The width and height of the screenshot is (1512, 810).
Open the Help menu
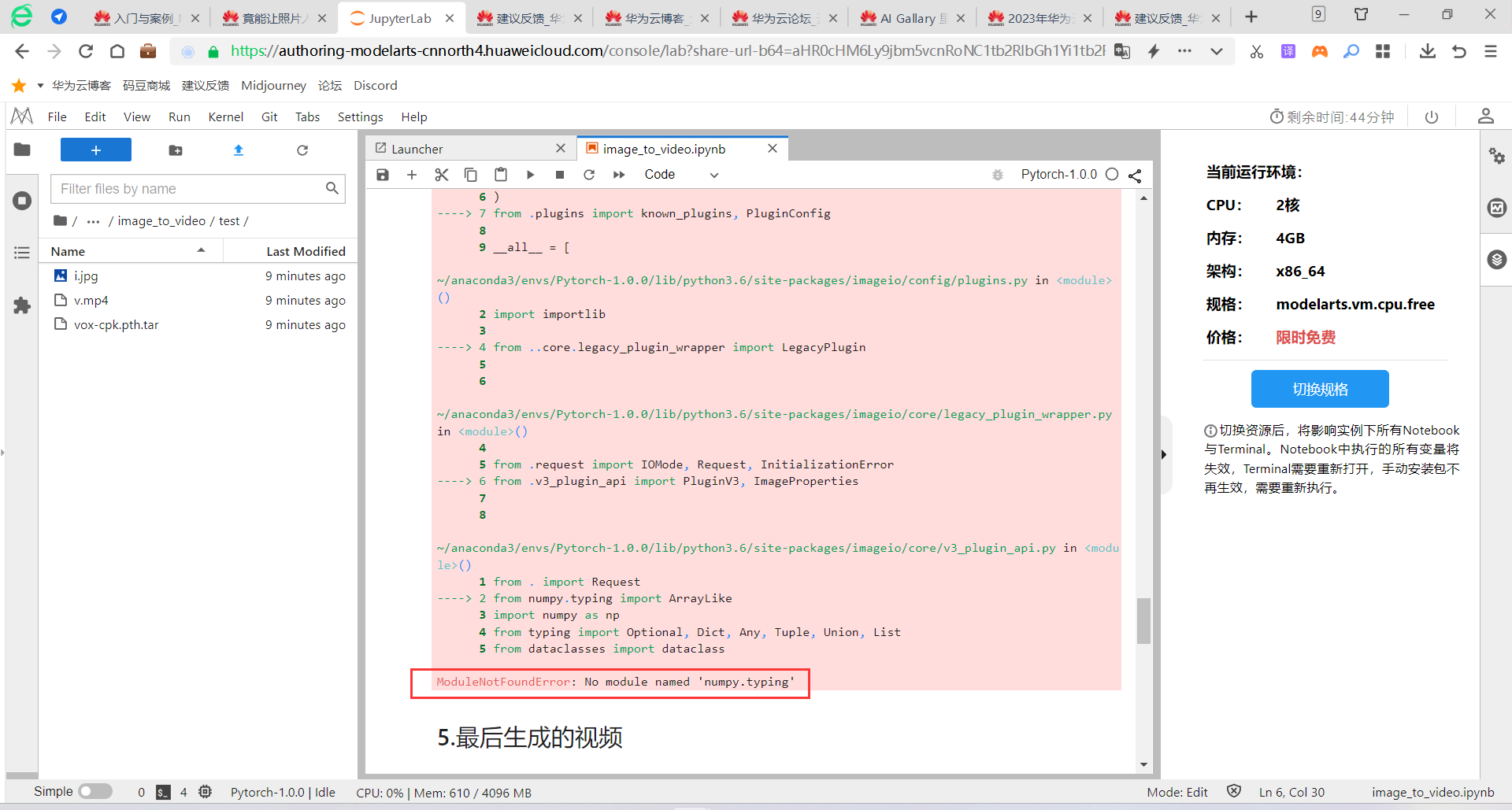pos(414,117)
